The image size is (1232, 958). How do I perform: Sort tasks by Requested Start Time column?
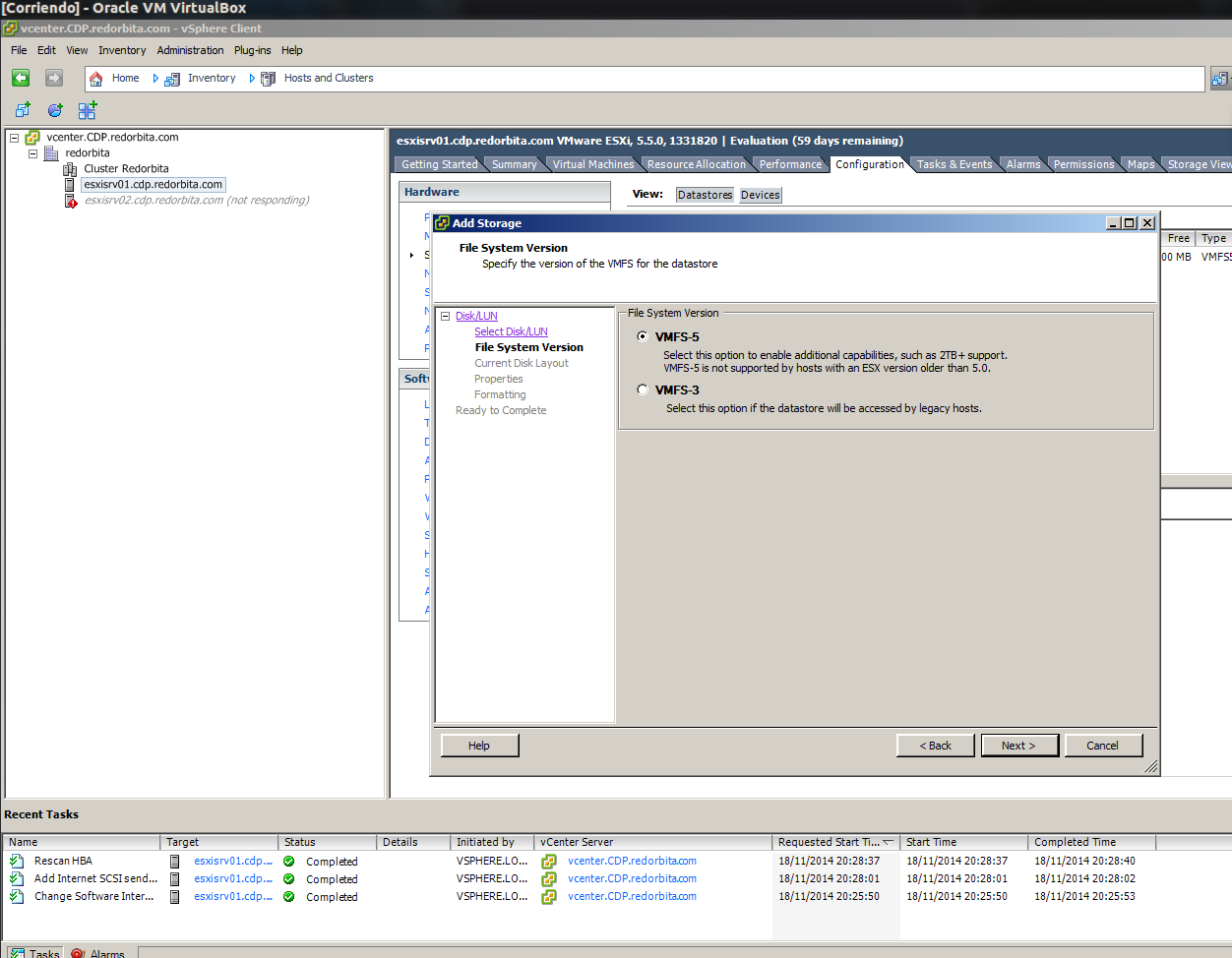(x=829, y=842)
